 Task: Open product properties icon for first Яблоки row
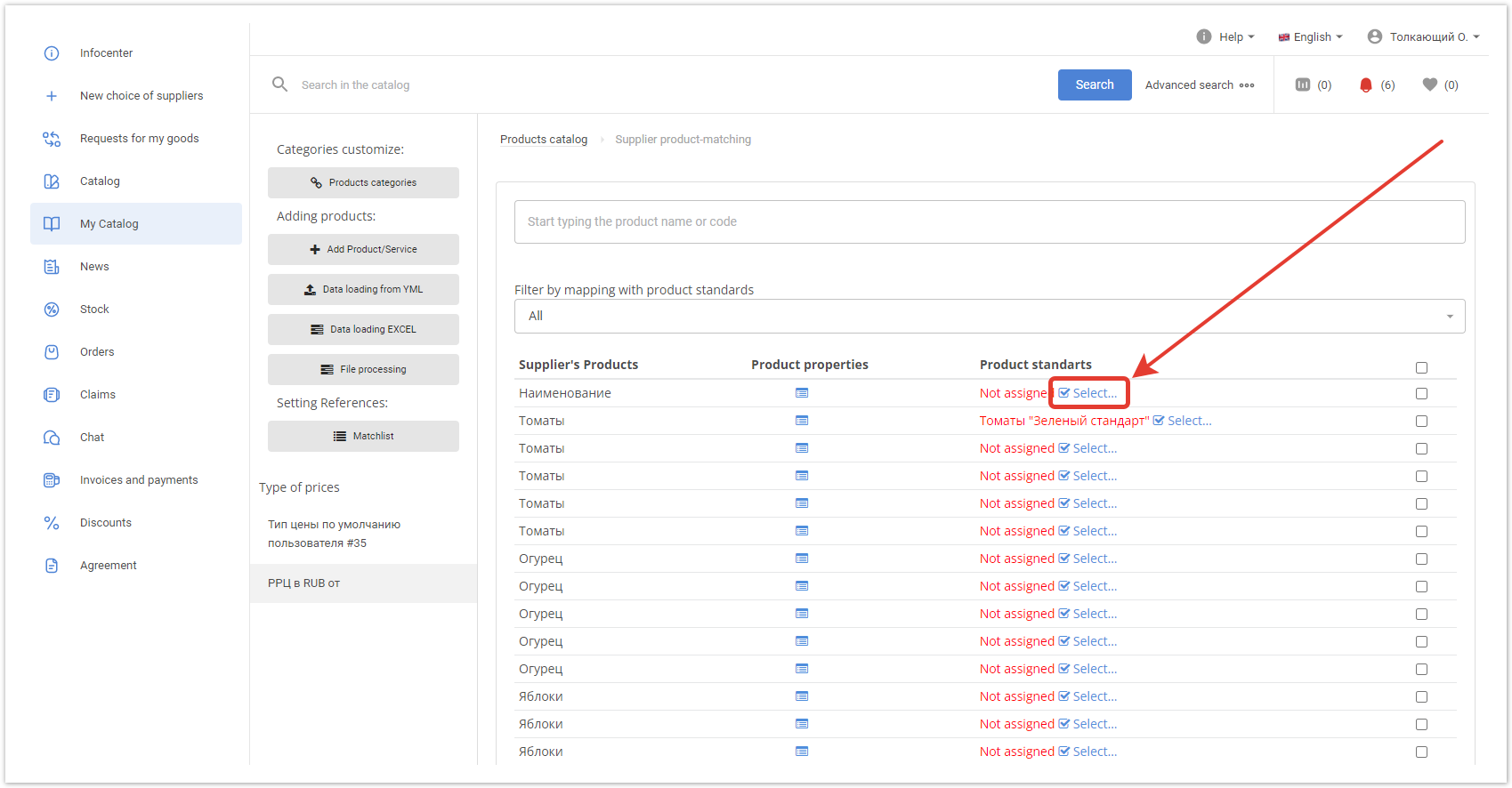tap(802, 696)
